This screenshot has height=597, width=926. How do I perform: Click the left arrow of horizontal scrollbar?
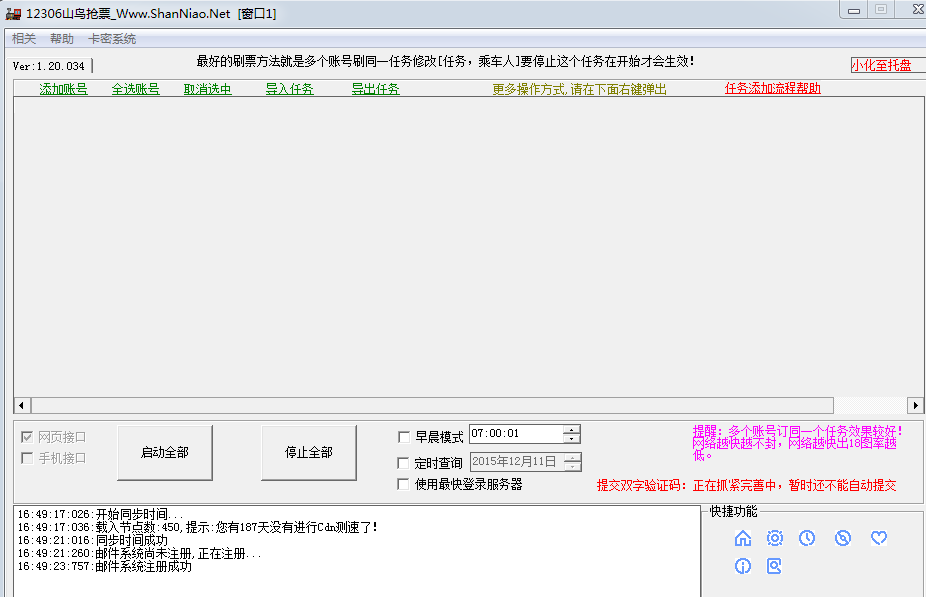[22, 405]
